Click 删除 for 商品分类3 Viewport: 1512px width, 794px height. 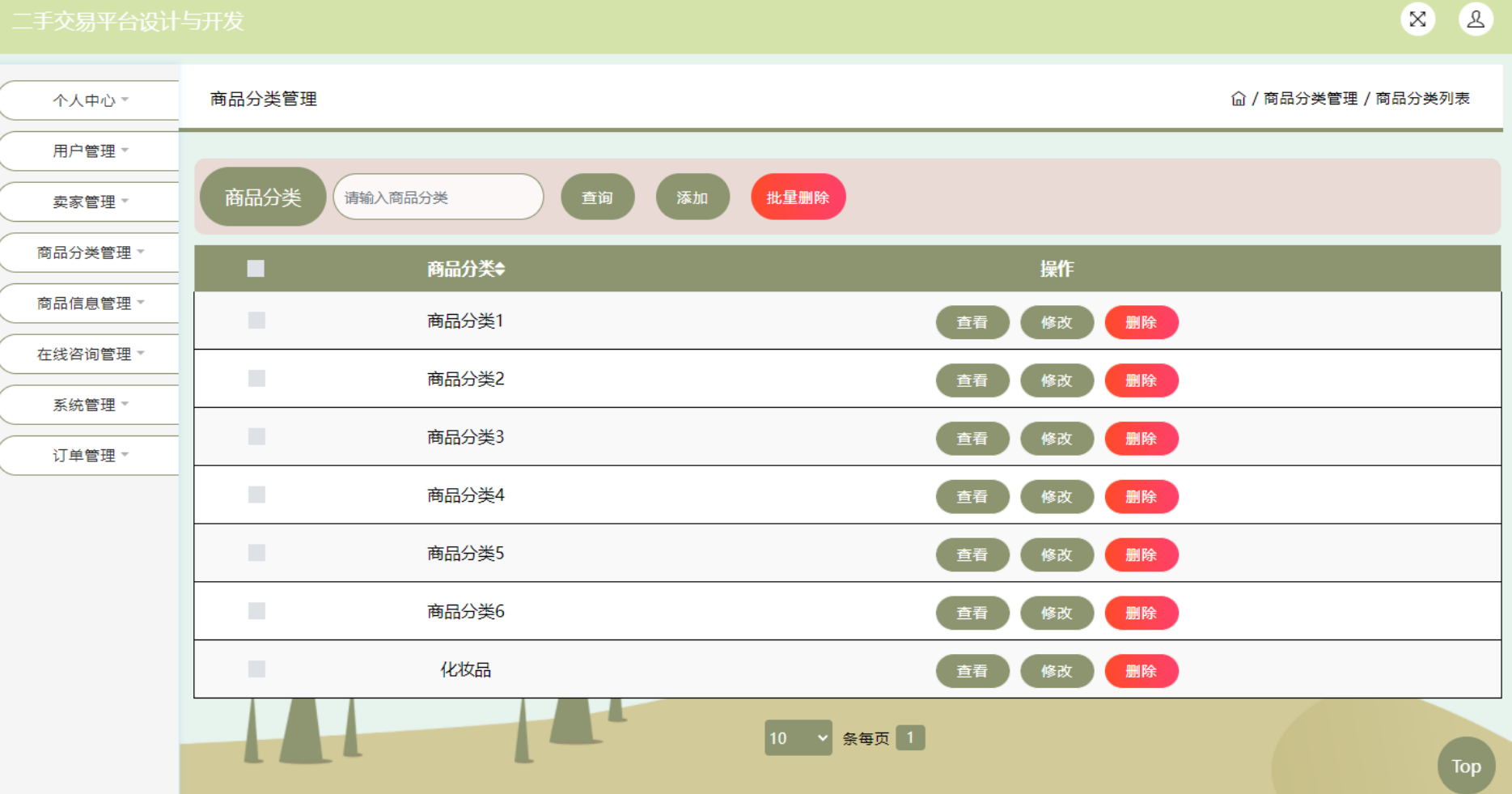1141,439
